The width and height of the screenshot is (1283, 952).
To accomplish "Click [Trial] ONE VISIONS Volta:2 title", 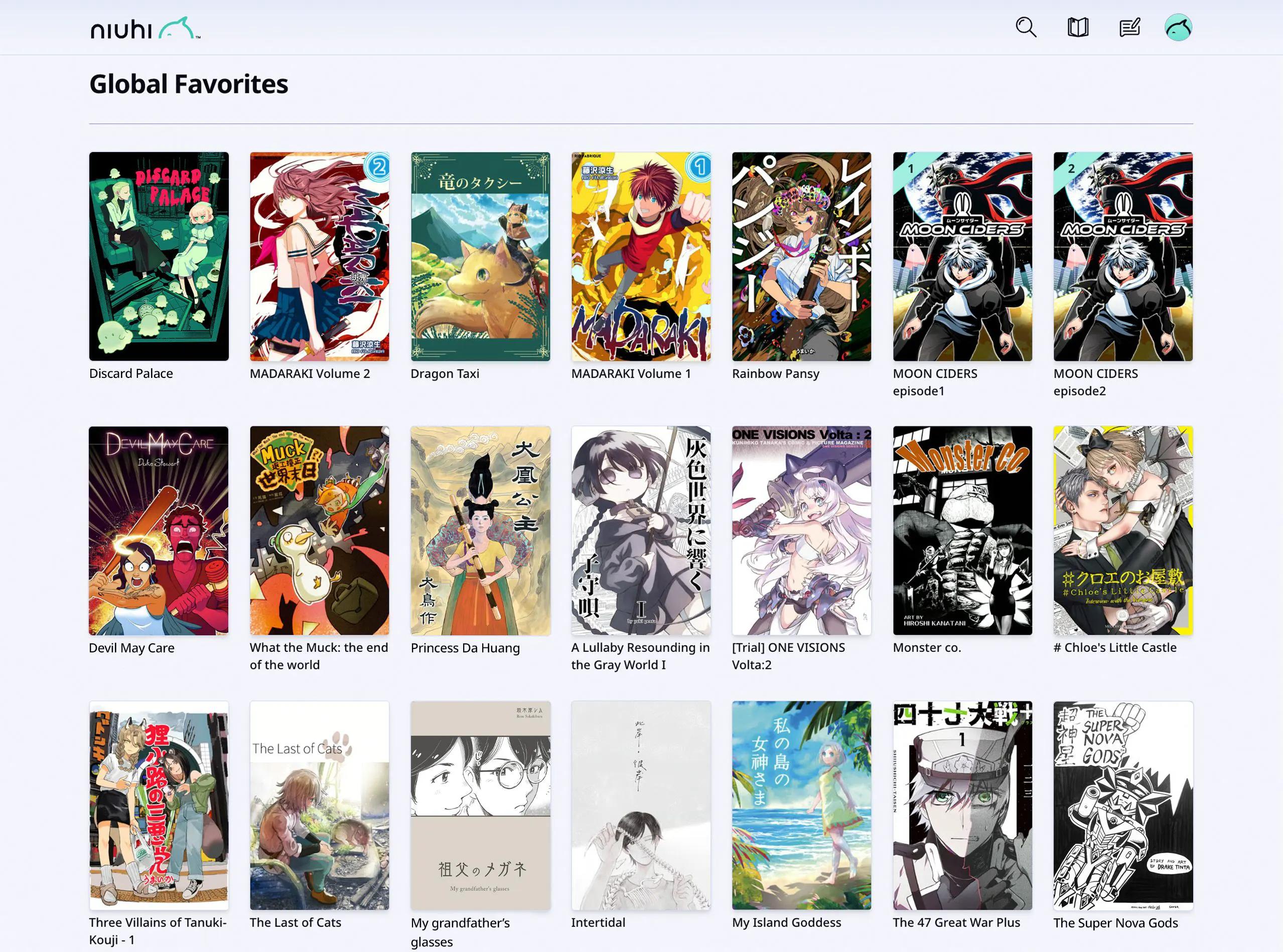I will [788, 656].
